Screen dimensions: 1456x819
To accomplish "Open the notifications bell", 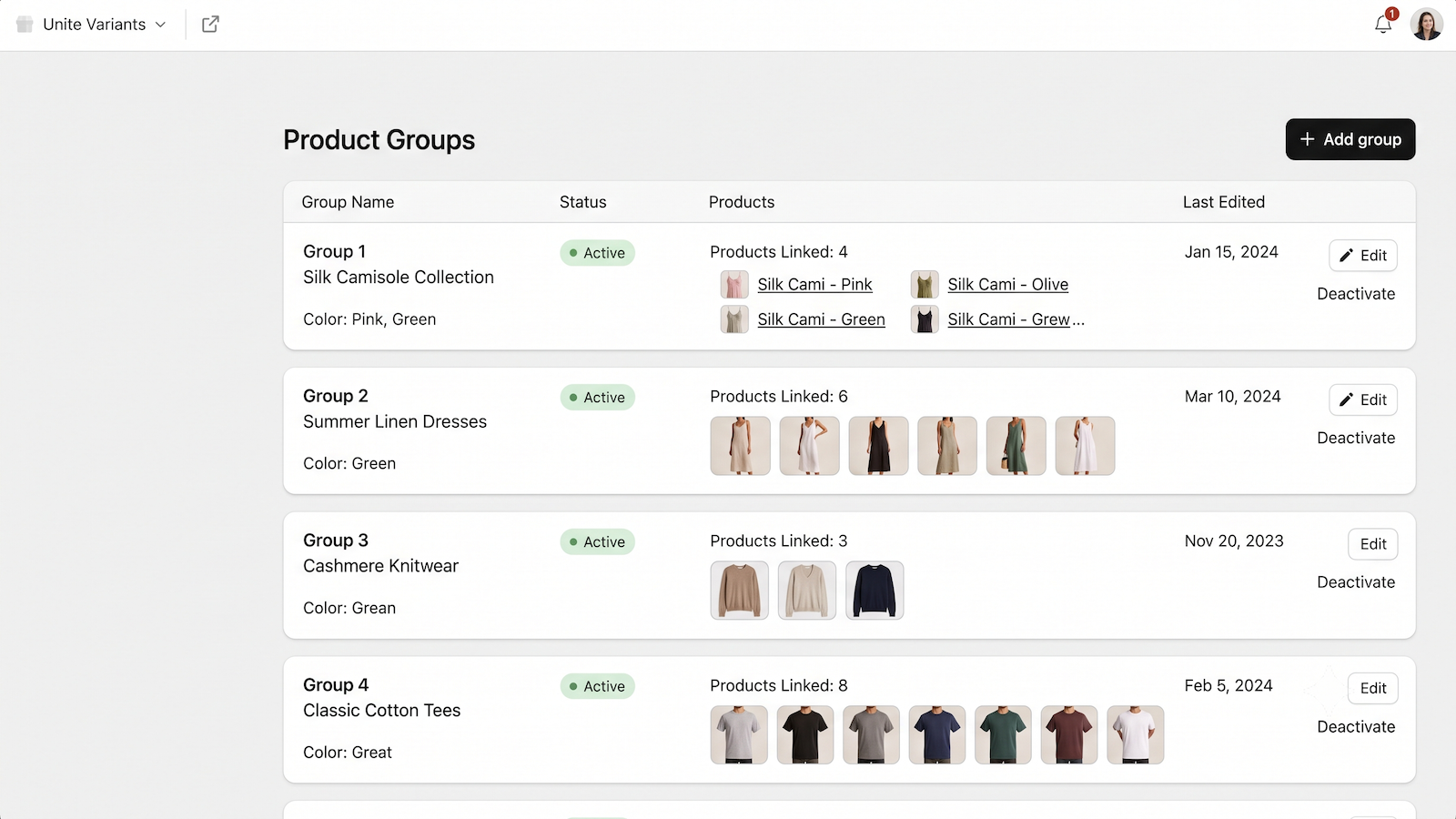I will [x=1383, y=25].
